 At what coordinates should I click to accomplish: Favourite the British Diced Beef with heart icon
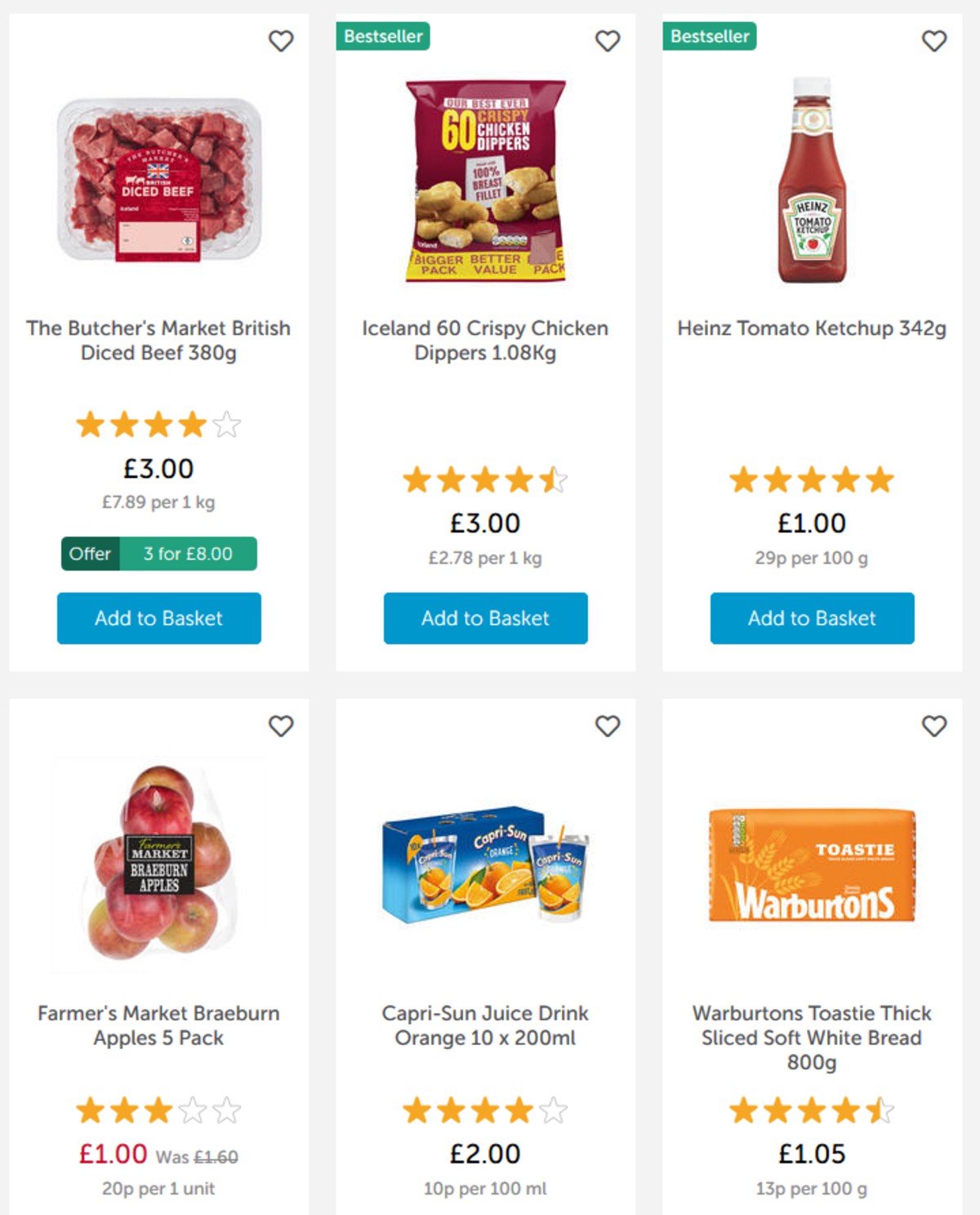281,41
